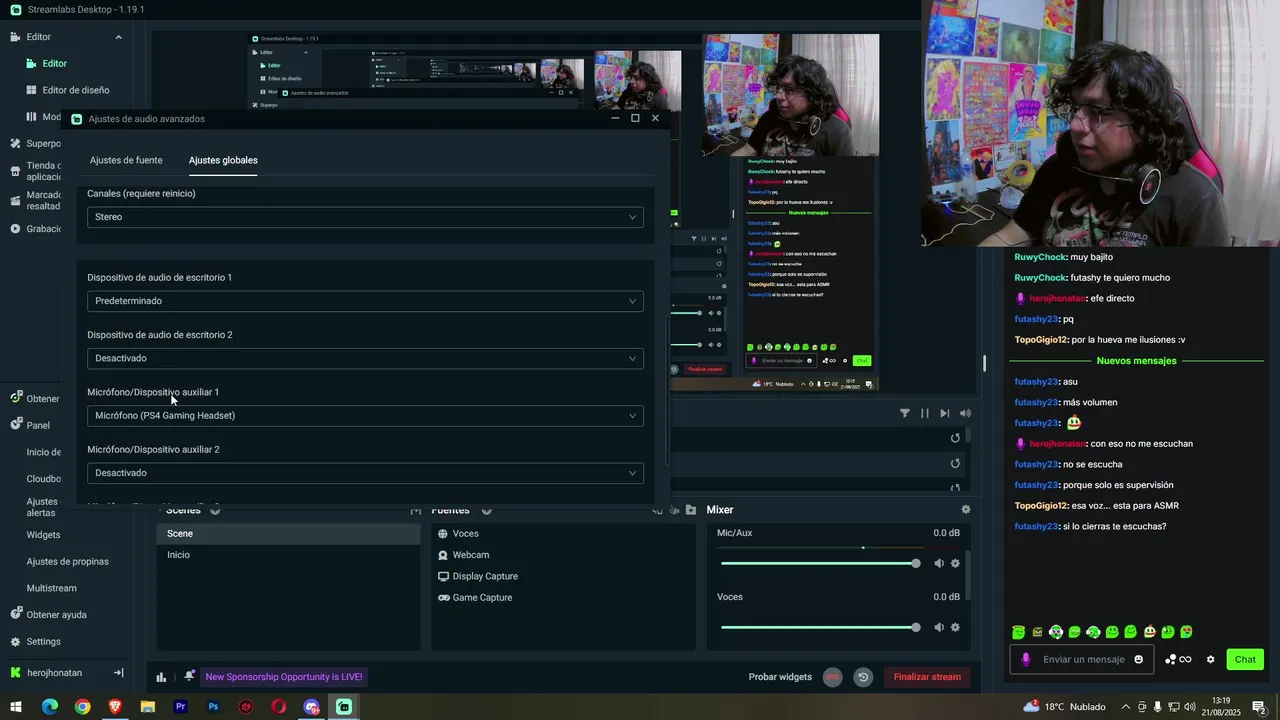Open Adobe Premiere Pro from taskbar
Screen dimensions: 1280x720
click(180, 707)
